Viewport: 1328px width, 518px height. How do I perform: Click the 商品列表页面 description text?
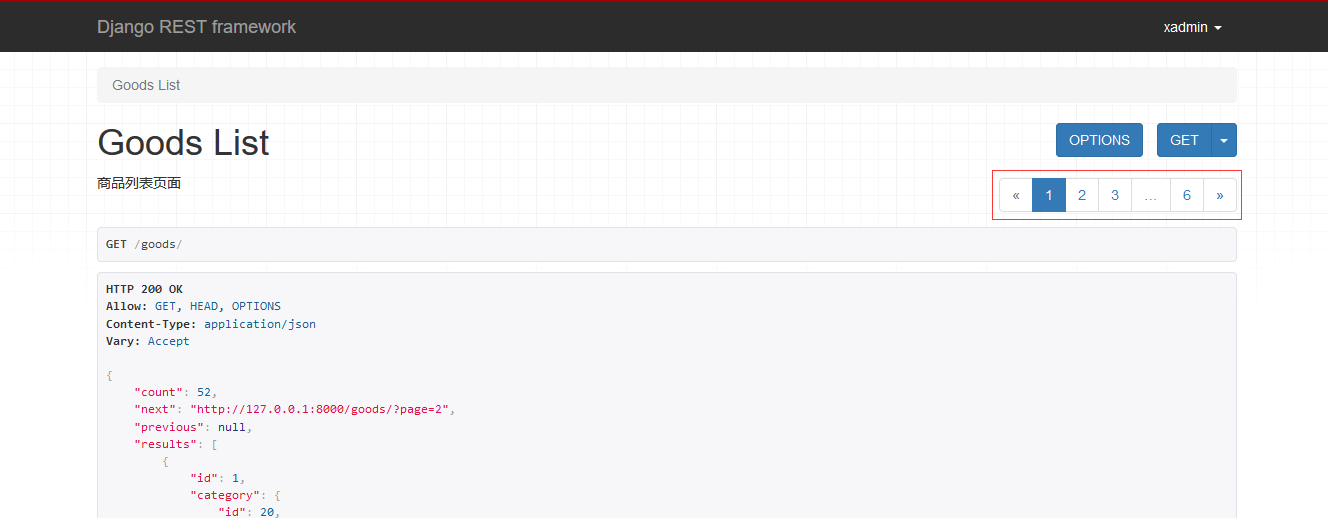coord(139,183)
